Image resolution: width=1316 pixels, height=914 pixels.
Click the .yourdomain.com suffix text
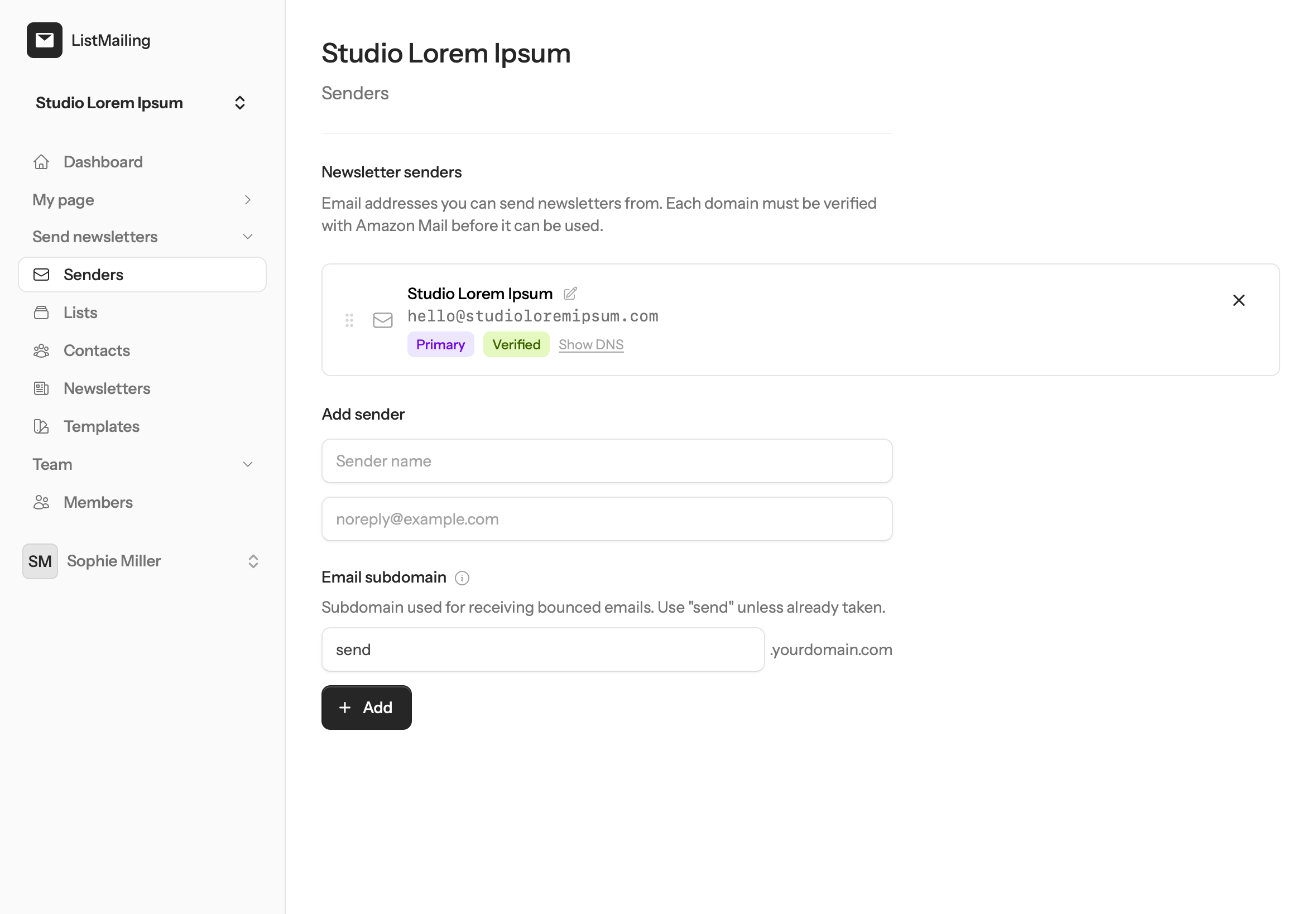(x=831, y=650)
